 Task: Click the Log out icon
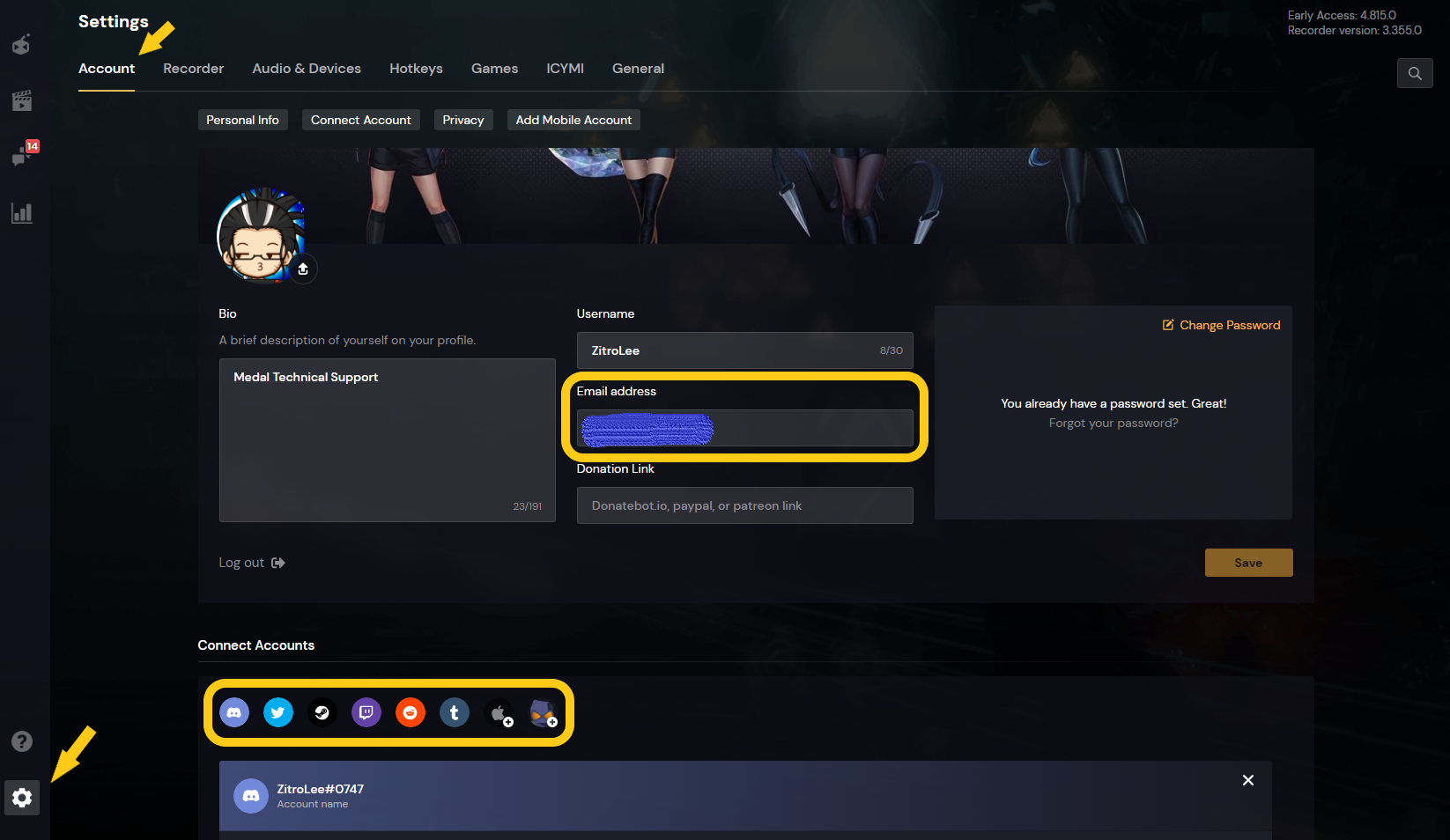click(x=277, y=562)
